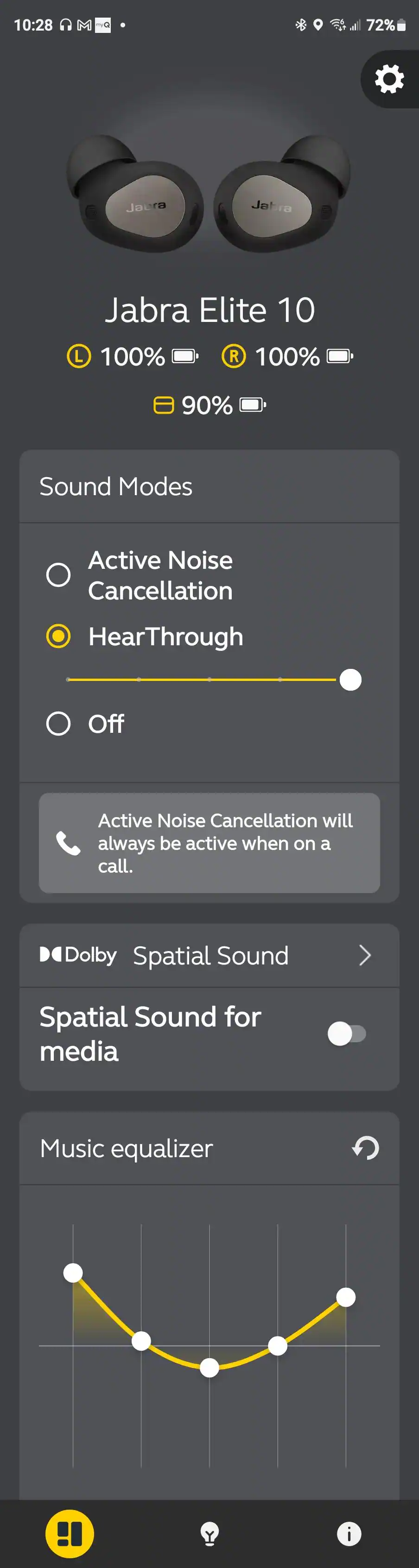
Task: Click the middle equalizer band point
Action: coord(209,1367)
